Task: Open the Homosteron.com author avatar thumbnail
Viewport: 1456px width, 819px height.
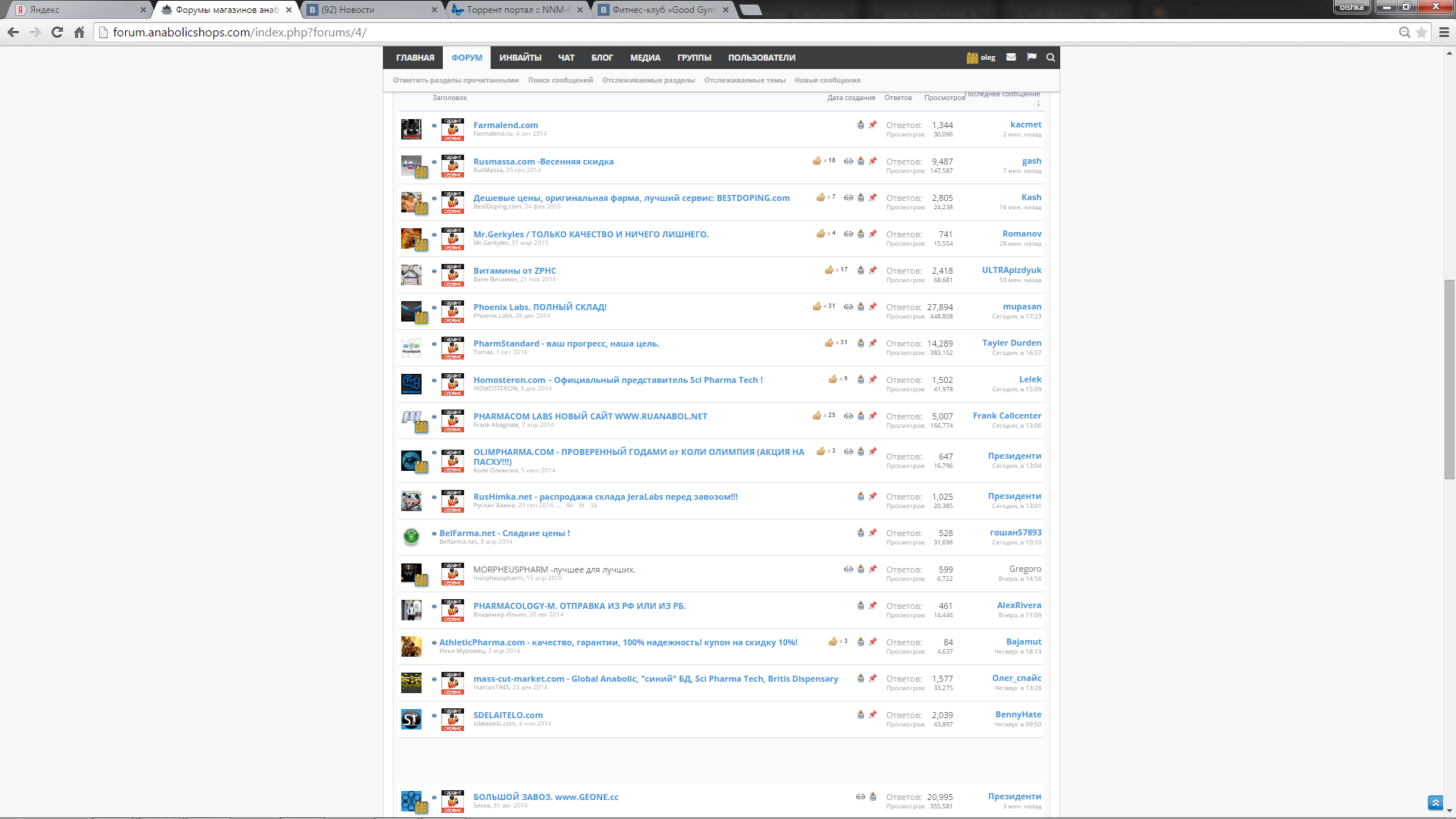Action: pyautogui.click(x=411, y=384)
